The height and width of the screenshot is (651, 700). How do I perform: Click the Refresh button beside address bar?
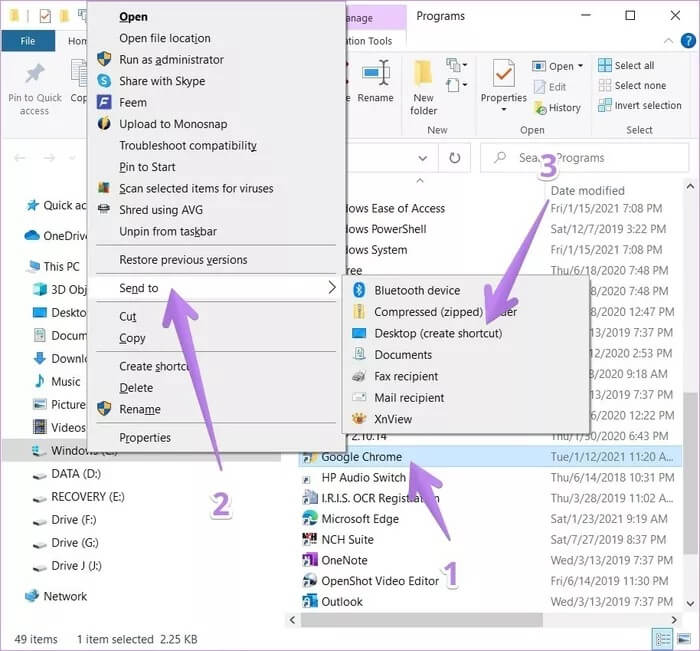click(454, 158)
